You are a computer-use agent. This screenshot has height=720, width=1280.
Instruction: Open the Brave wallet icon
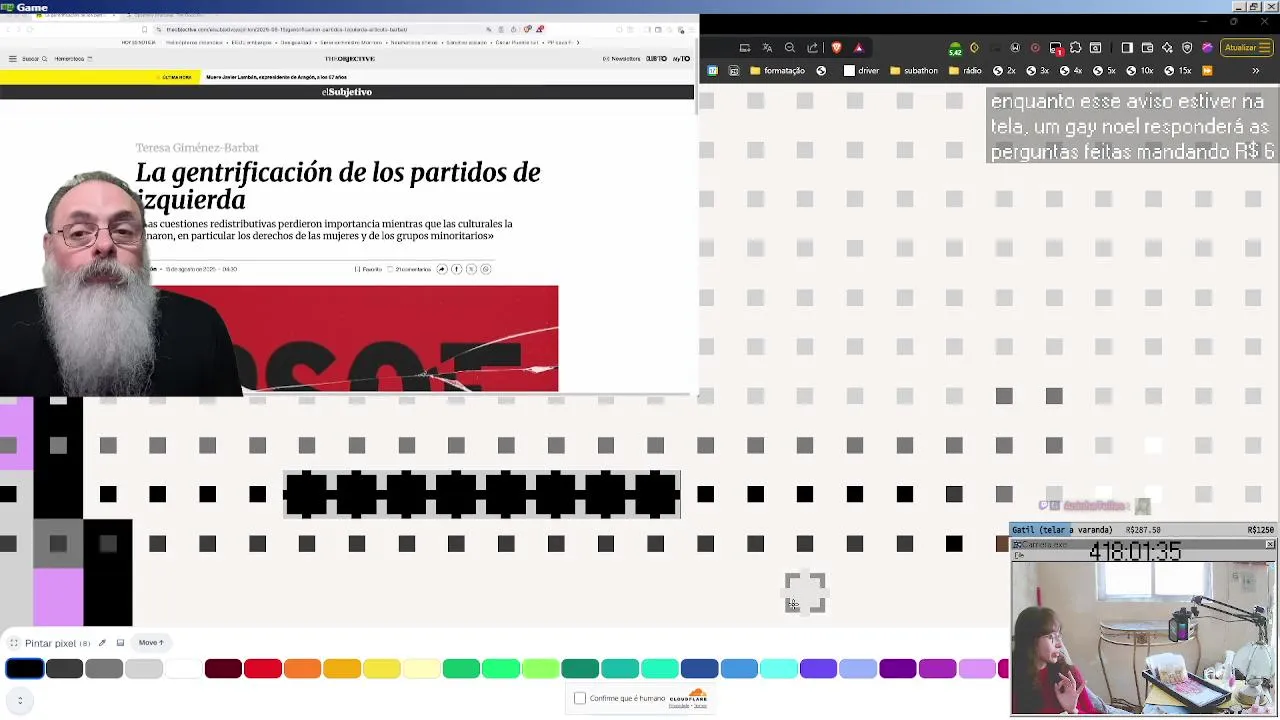pos(1147,47)
